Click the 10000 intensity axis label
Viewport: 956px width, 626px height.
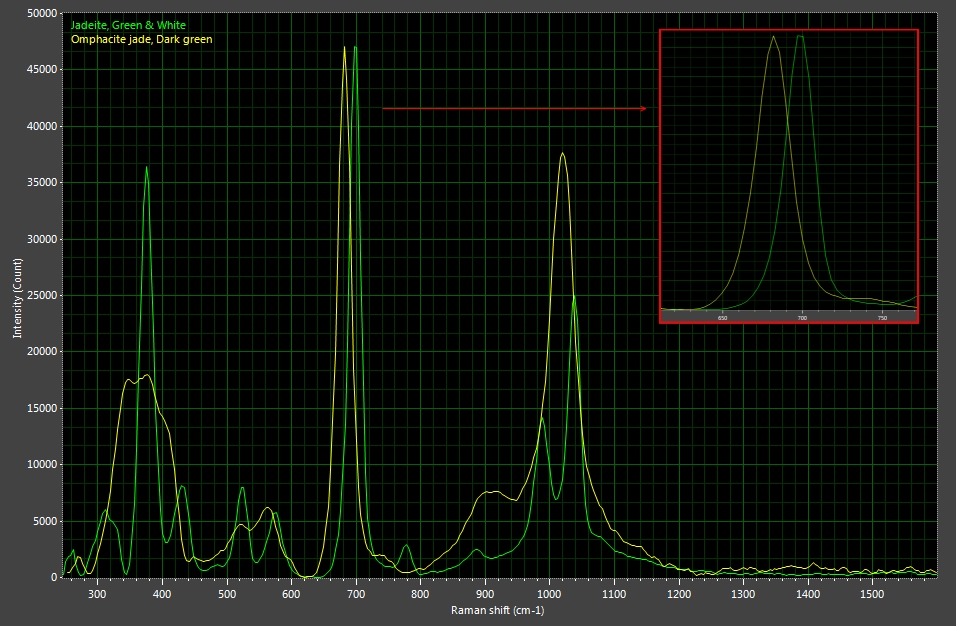(43, 464)
